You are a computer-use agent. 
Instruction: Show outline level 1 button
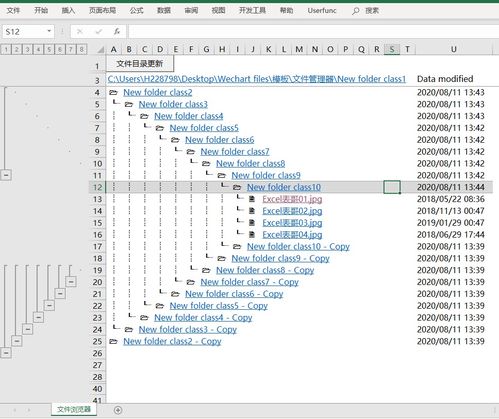pyautogui.click(x=6, y=50)
